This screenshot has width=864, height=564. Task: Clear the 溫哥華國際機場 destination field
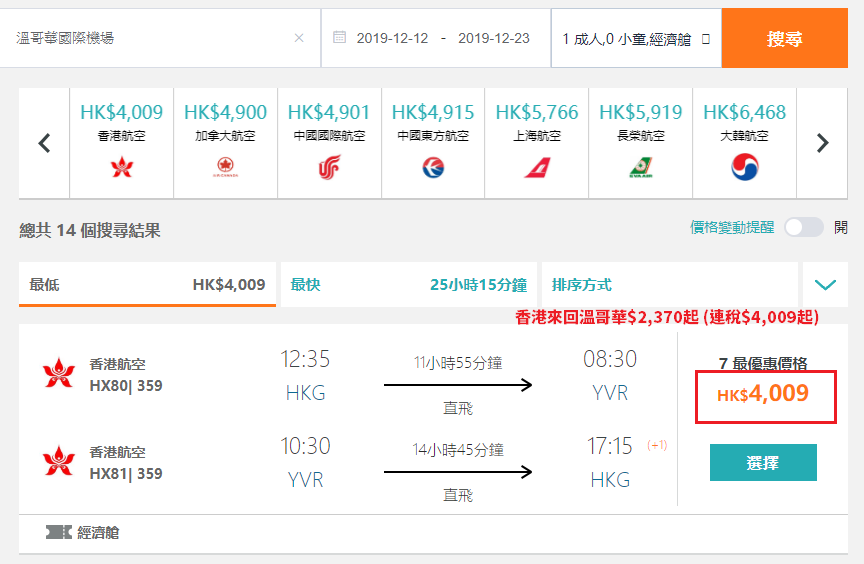299,38
